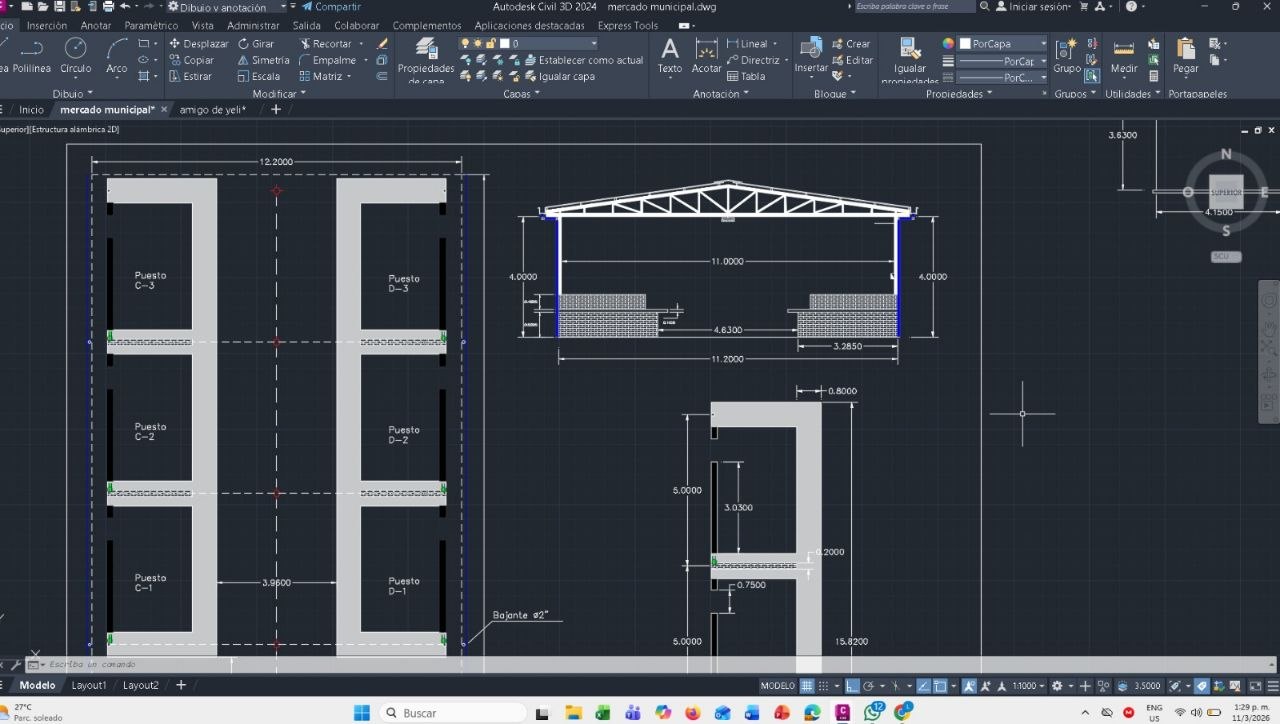Click Iniciar sesión link
The image size is (1280, 724).
tap(1033, 7)
